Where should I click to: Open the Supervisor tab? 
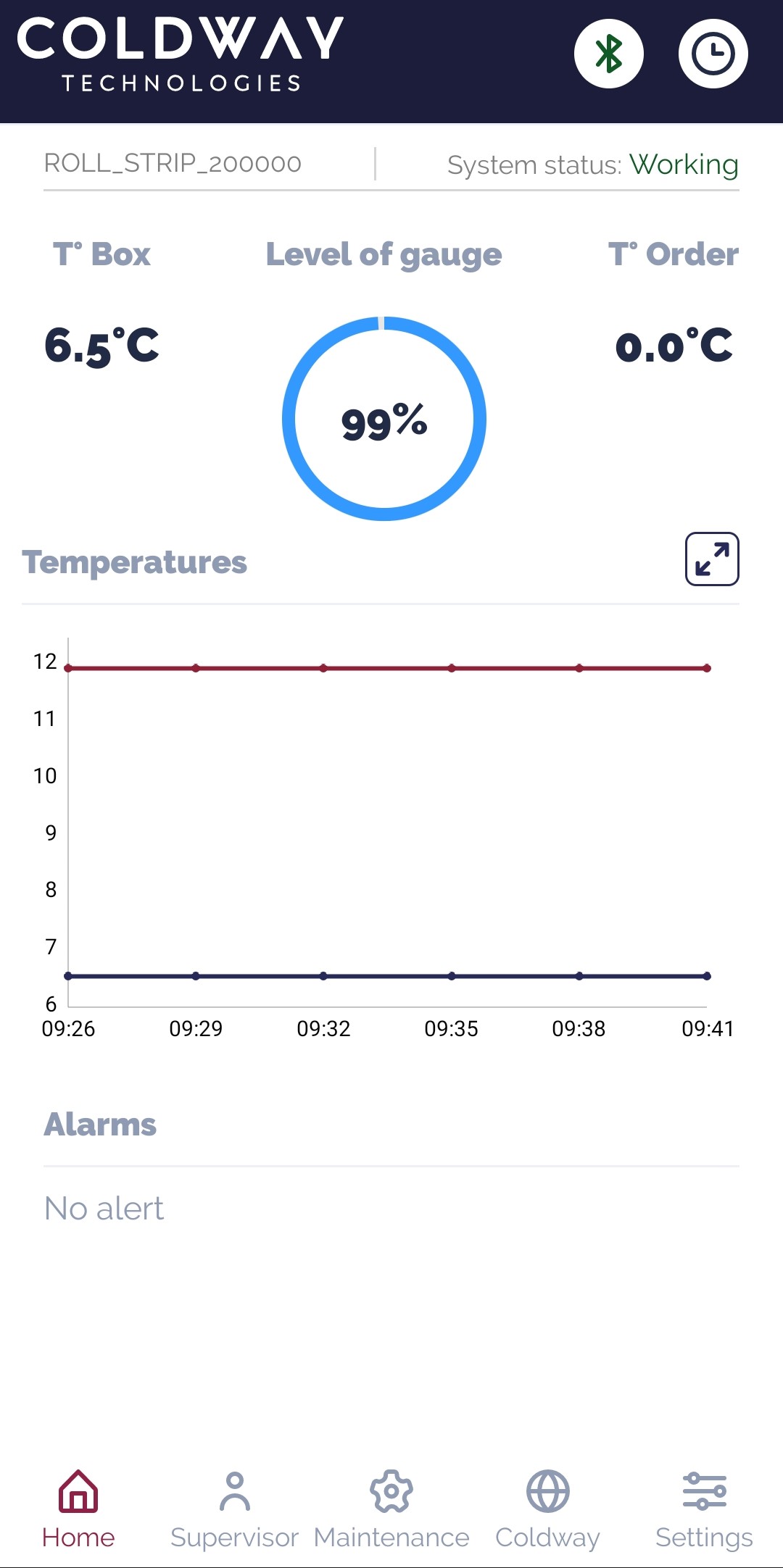[234, 1509]
